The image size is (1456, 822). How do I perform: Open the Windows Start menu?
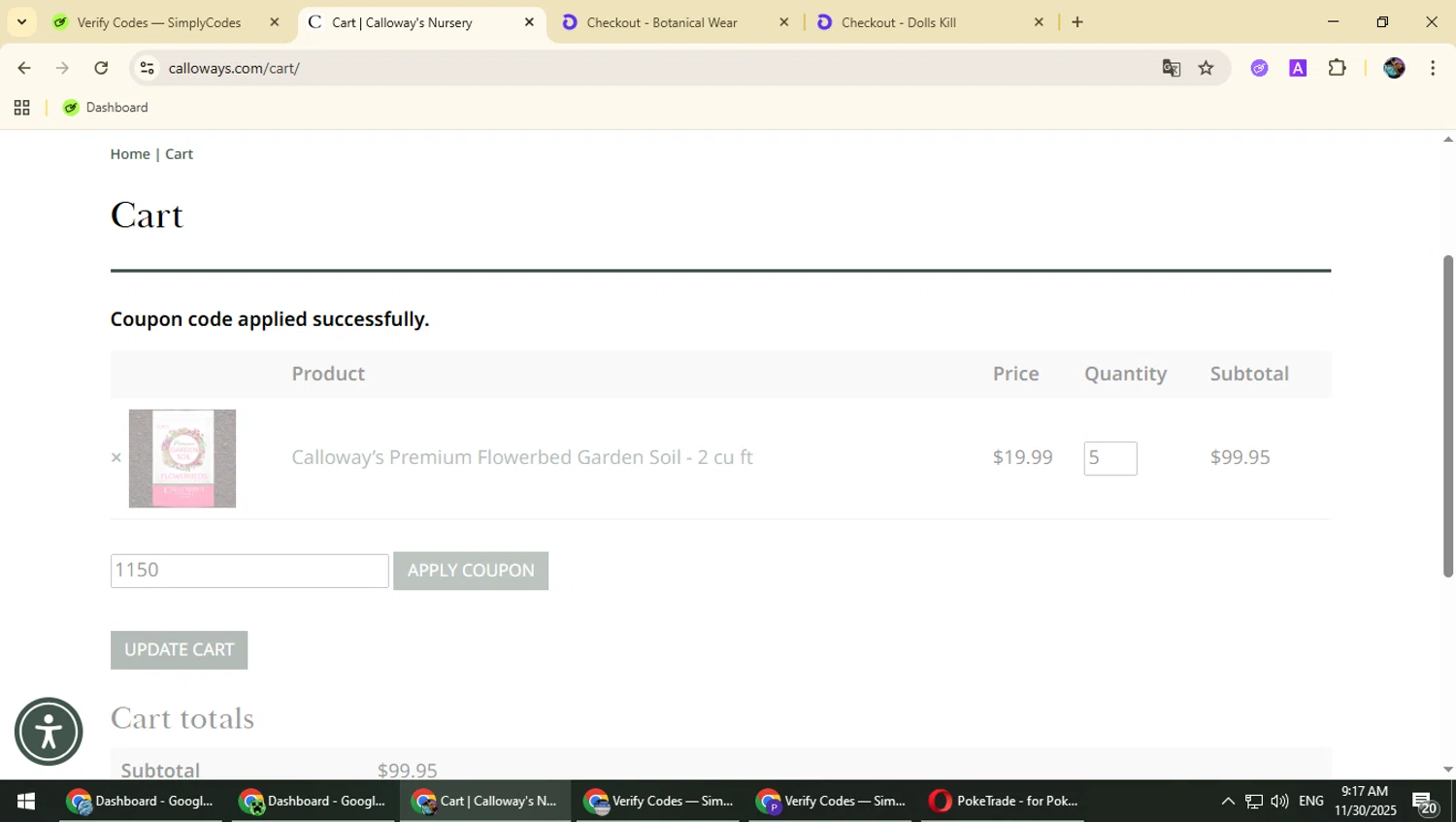click(x=26, y=801)
